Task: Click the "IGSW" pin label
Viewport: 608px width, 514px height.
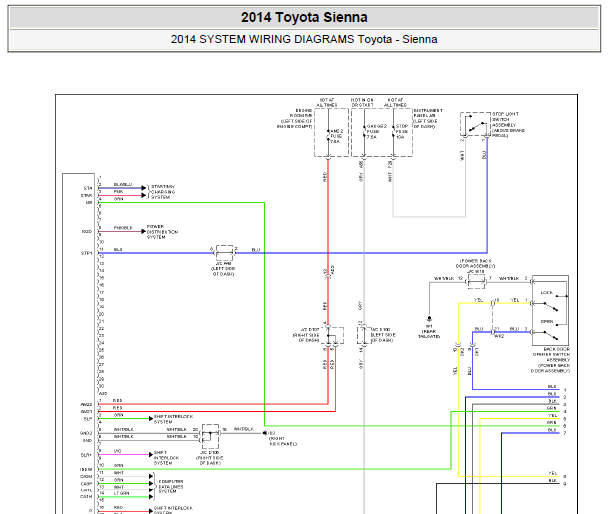Action: point(86,469)
